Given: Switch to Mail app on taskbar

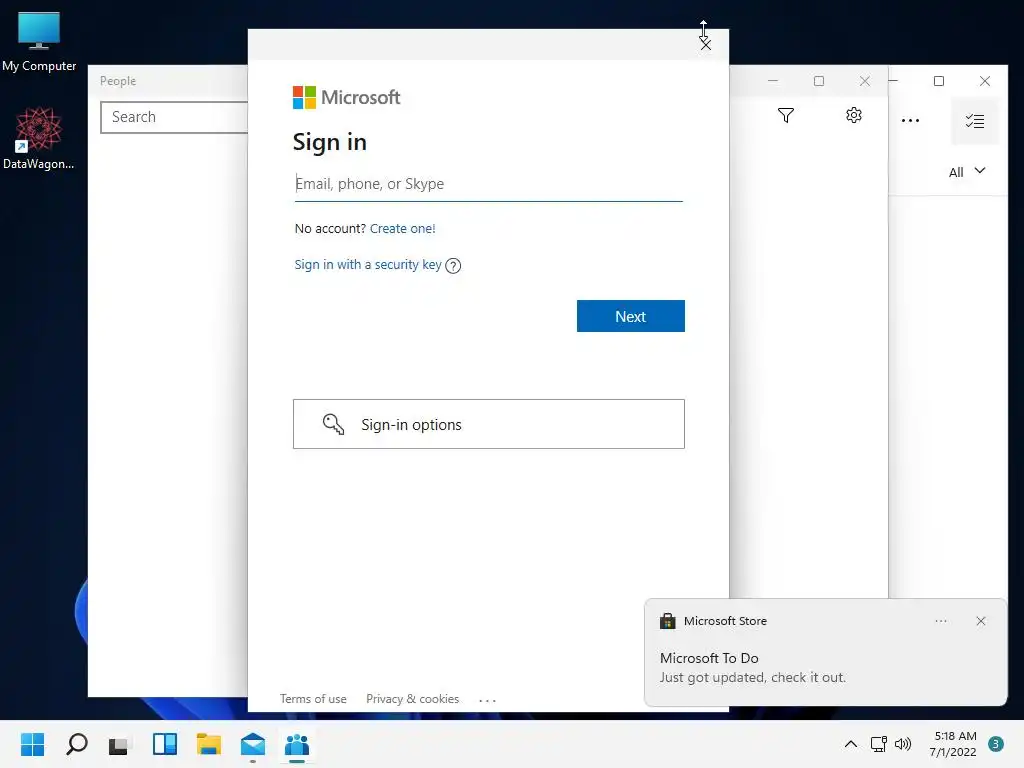Looking at the screenshot, I should tap(253, 744).
